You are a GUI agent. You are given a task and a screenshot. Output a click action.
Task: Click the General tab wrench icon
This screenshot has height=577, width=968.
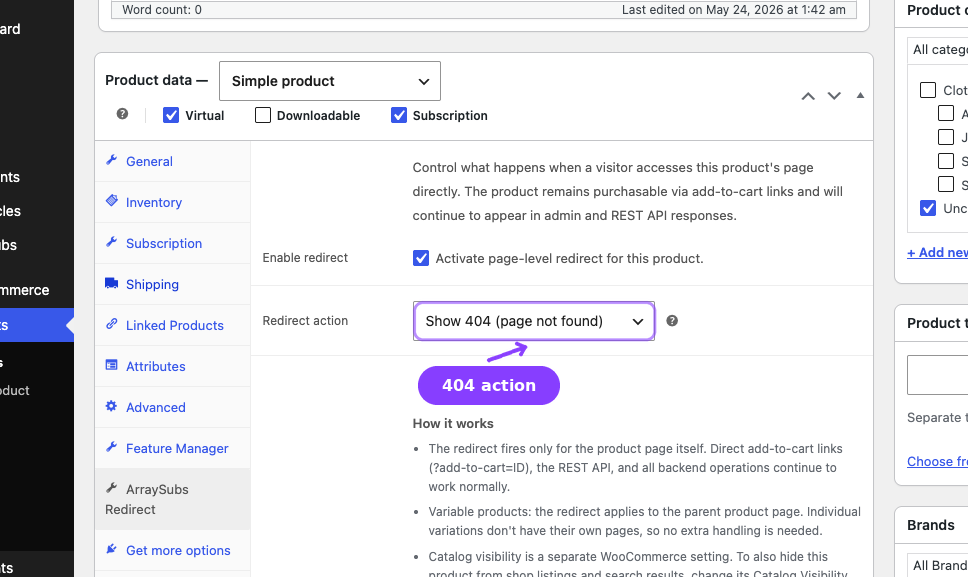coord(112,160)
